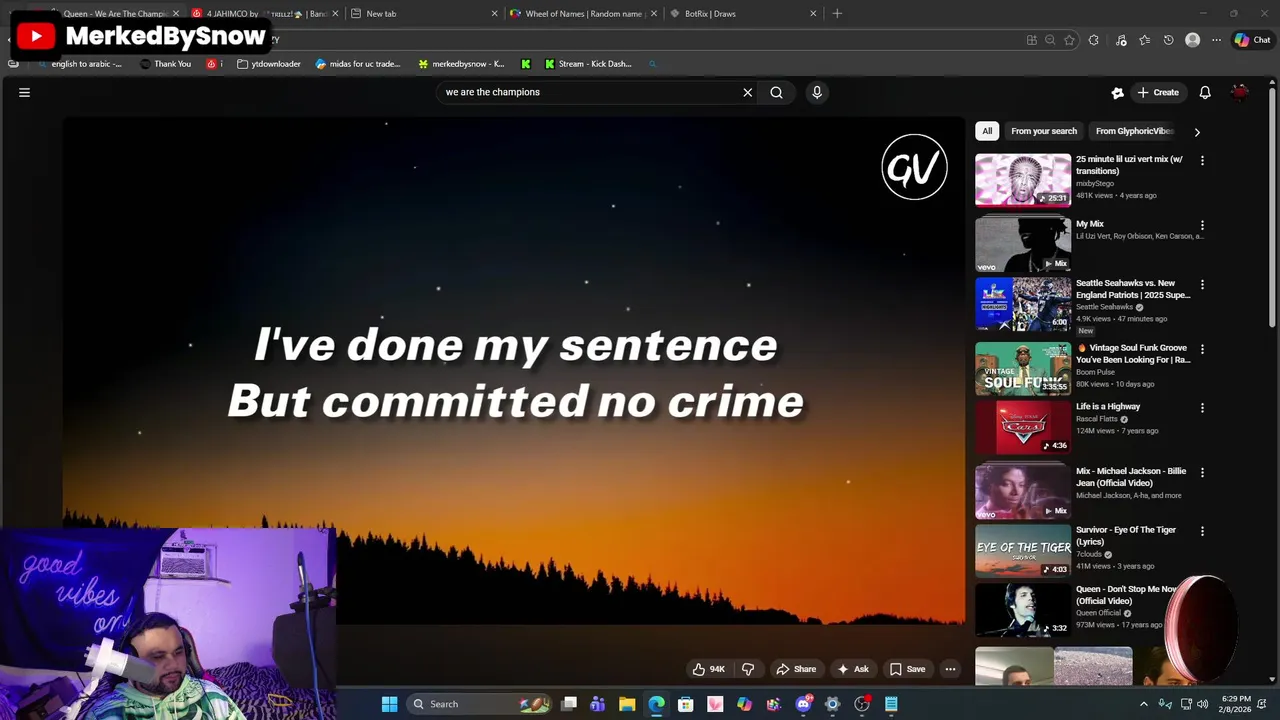Image resolution: width=1280 pixels, height=720 pixels.
Task: Open File Explorer from the taskbar
Action: [x=627, y=704]
